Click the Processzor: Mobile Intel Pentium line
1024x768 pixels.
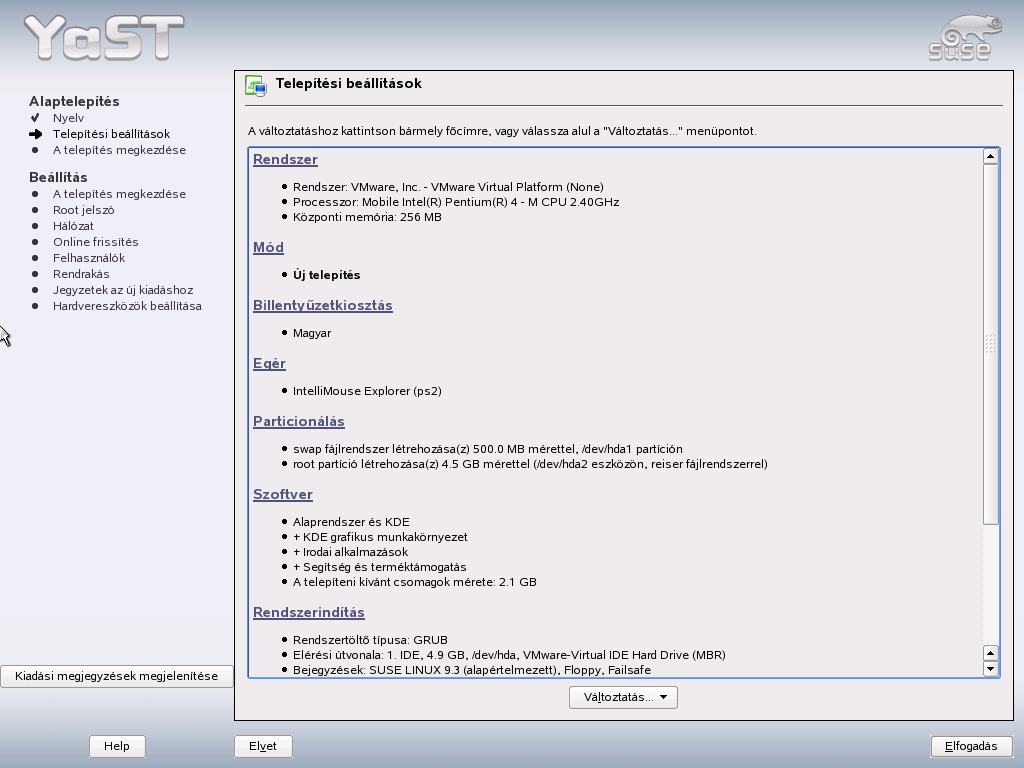456,202
